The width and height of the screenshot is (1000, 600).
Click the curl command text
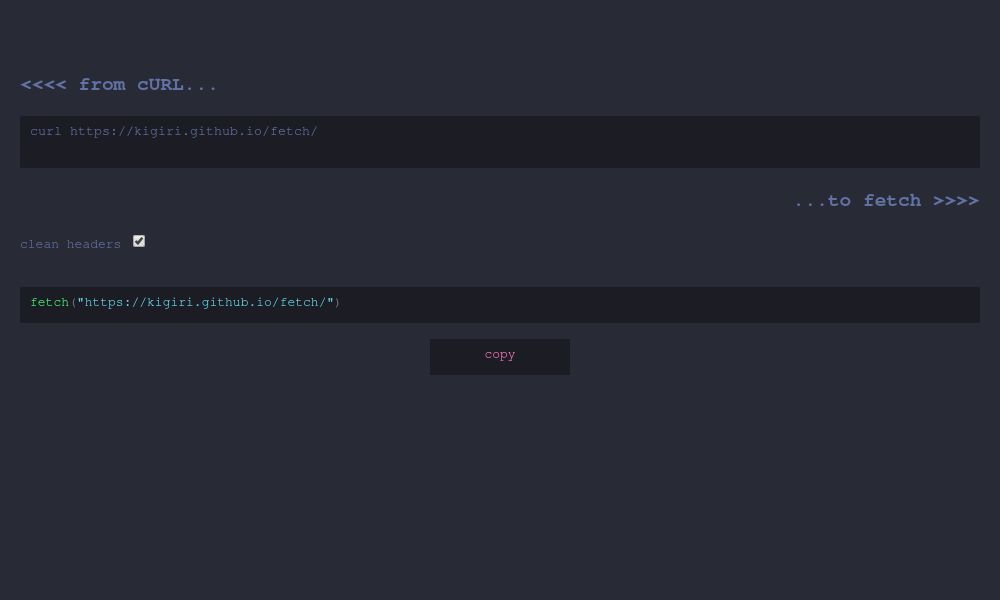174,131
